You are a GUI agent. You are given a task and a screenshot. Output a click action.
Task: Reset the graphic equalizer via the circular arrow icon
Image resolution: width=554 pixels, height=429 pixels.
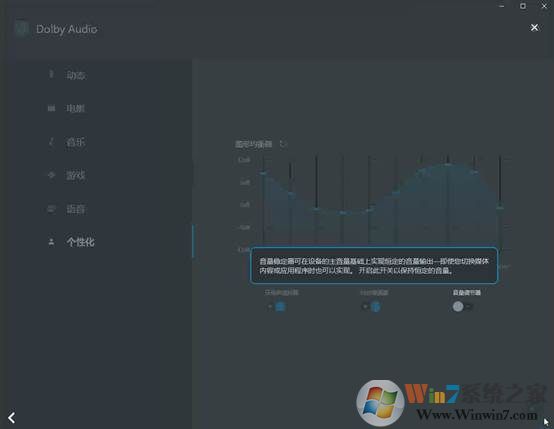283,144
